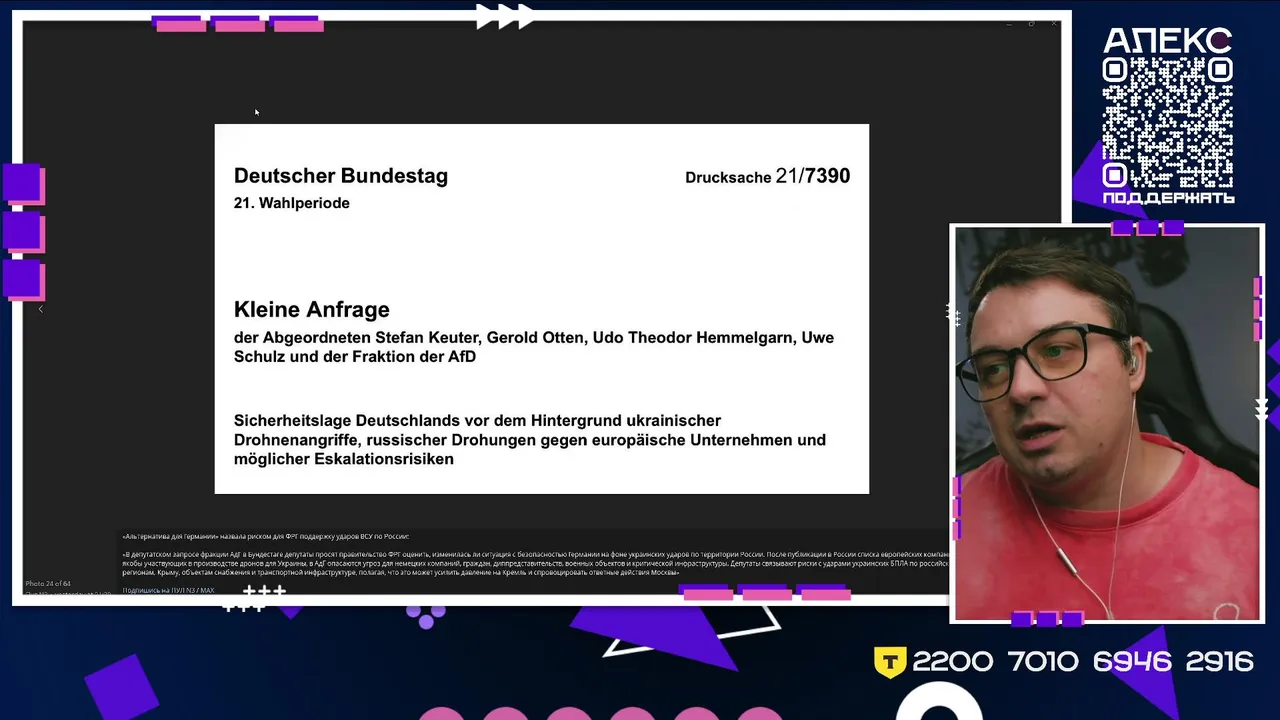Open the "Подписаться на ПУЛ N3 / MAX" link
This screenshot has width=1280, height=720.
(168, 590)
